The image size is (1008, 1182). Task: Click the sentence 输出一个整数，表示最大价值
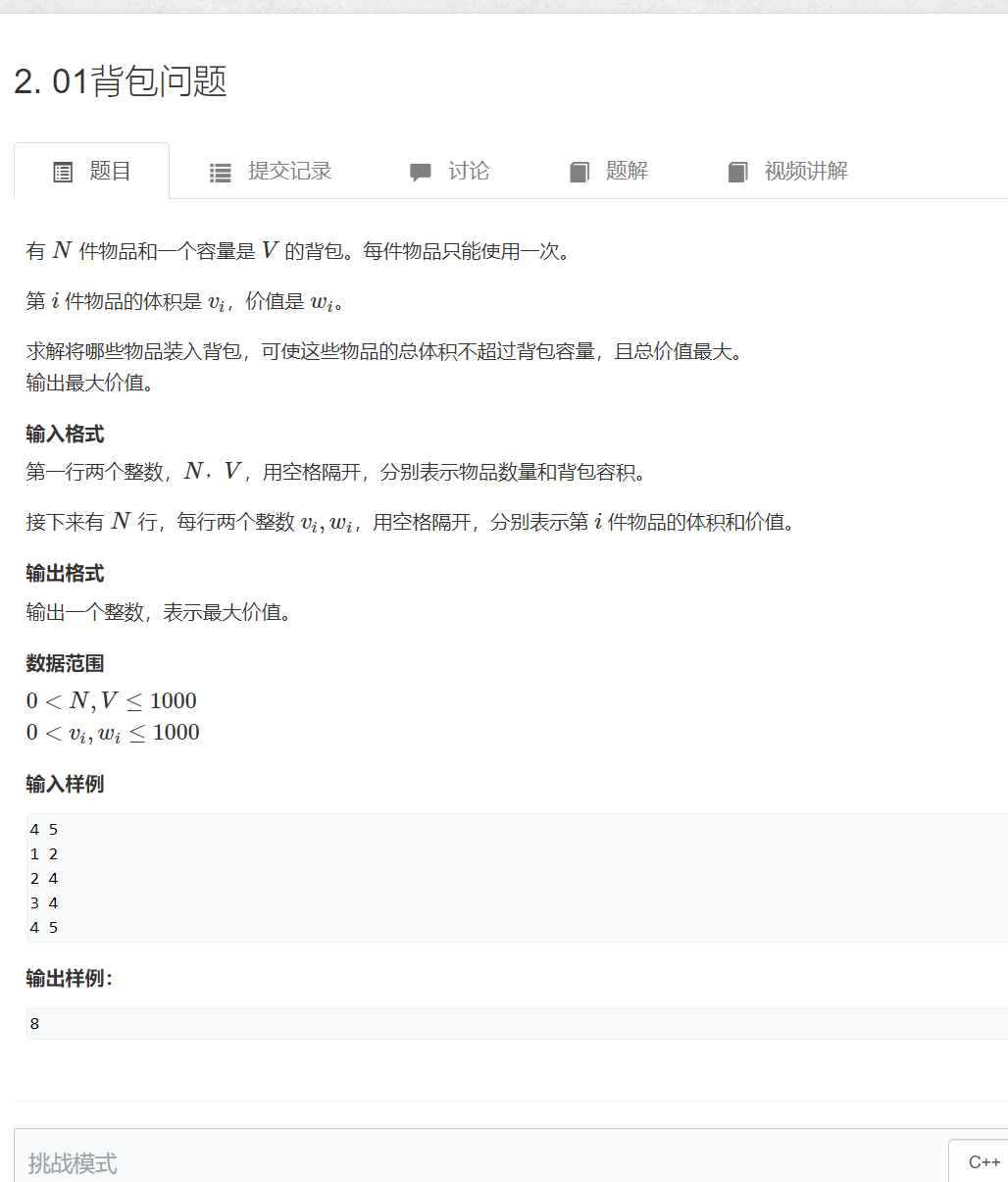(158, 613)
